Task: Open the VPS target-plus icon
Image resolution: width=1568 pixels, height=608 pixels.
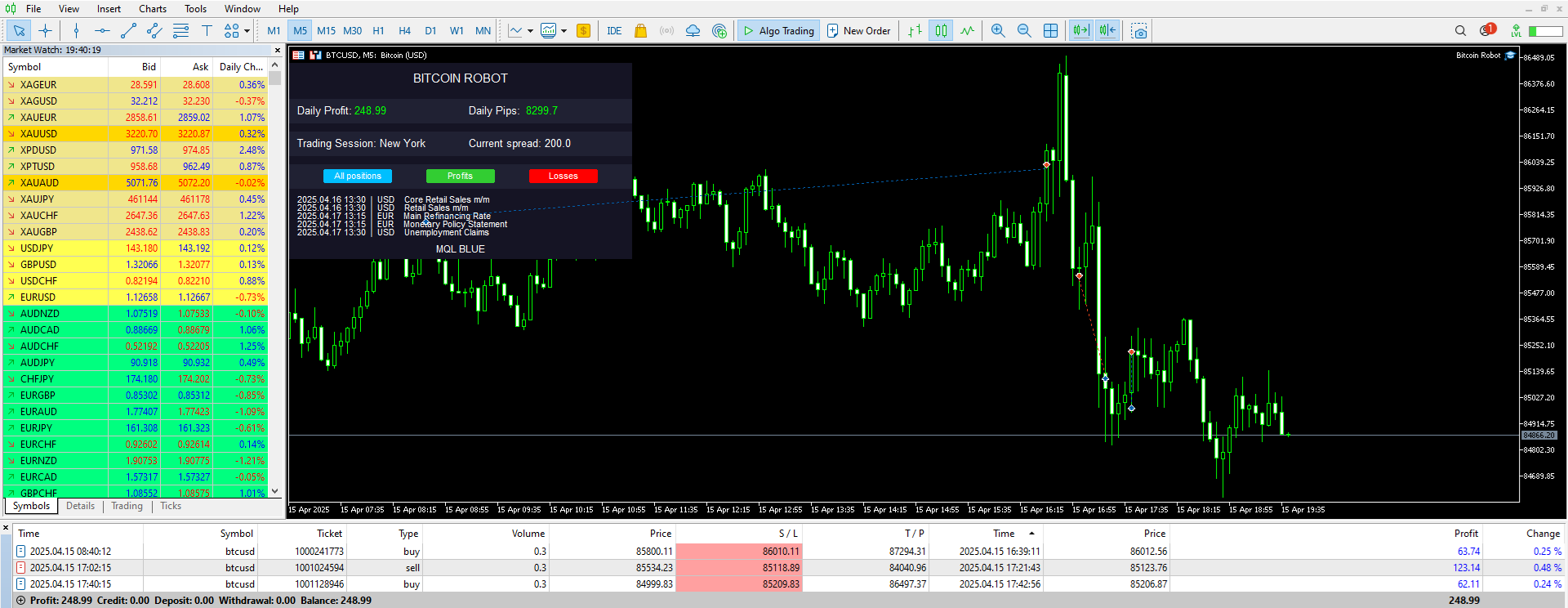Action: tap(719, 31)
